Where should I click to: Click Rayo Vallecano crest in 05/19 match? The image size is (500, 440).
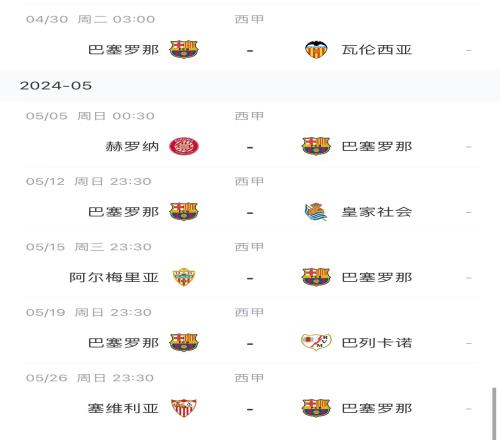[x=316, y=343]
